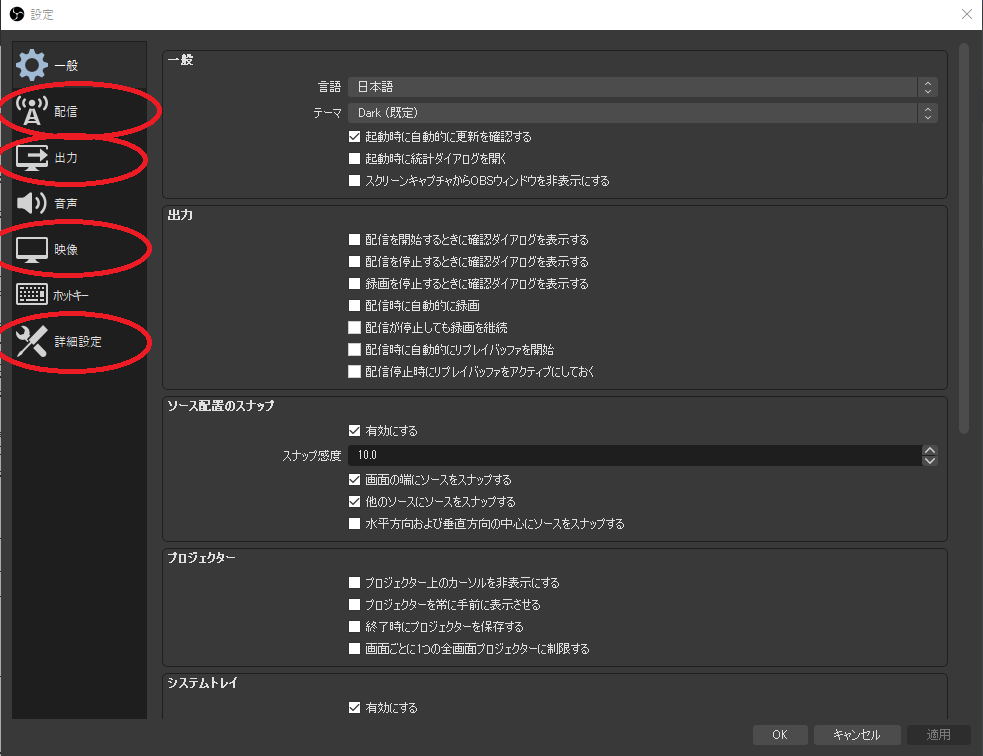Close the 設定 window
983x756 pixels.
pyautogui.click(x=967, y=14)
